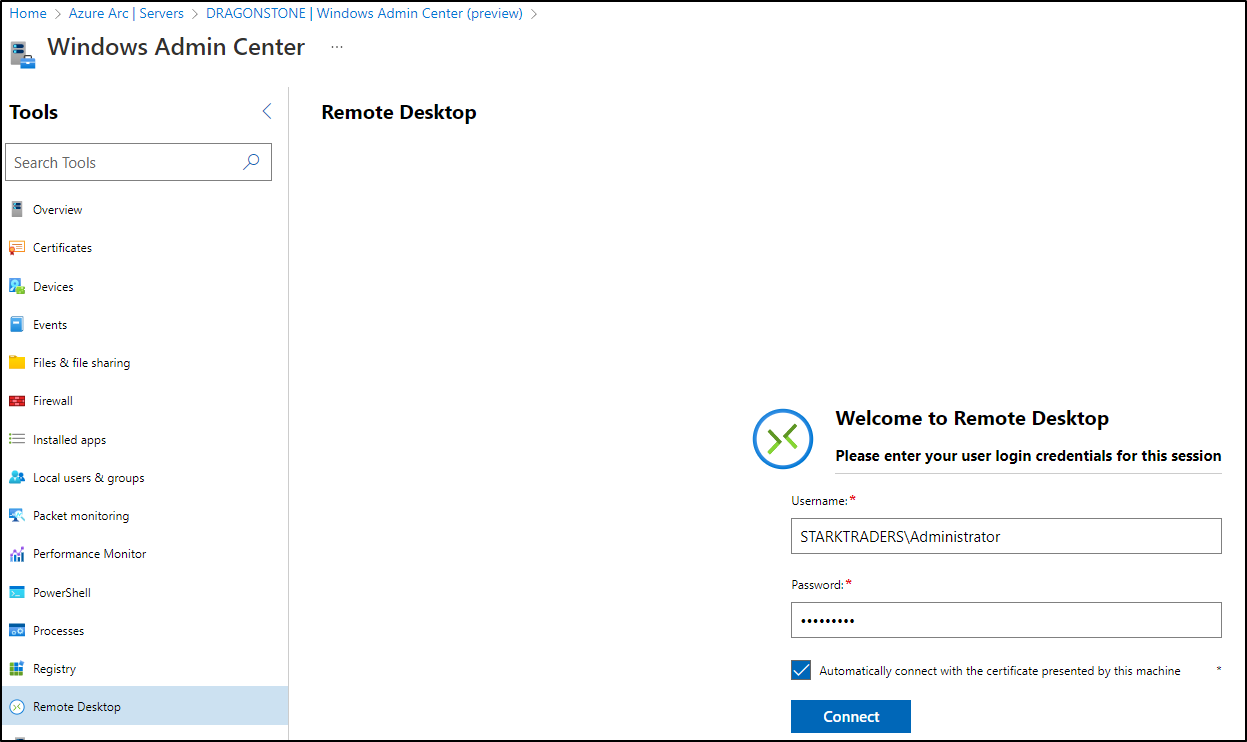Click the Windows Admin Center header icon
The width and height of the screenshot is (1247, 742).
(x=23, y=54)
